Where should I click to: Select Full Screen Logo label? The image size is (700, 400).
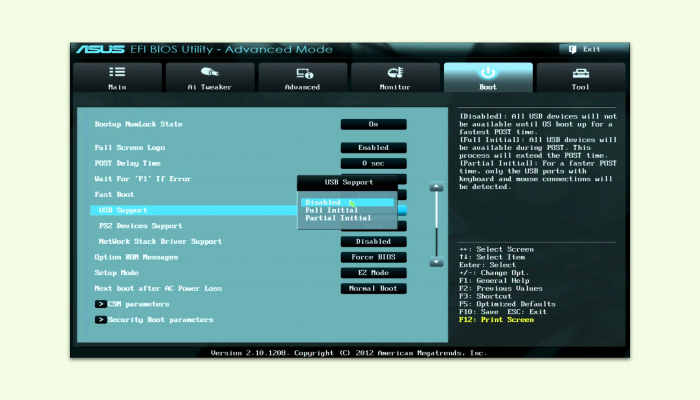click(x=129, y=148)
